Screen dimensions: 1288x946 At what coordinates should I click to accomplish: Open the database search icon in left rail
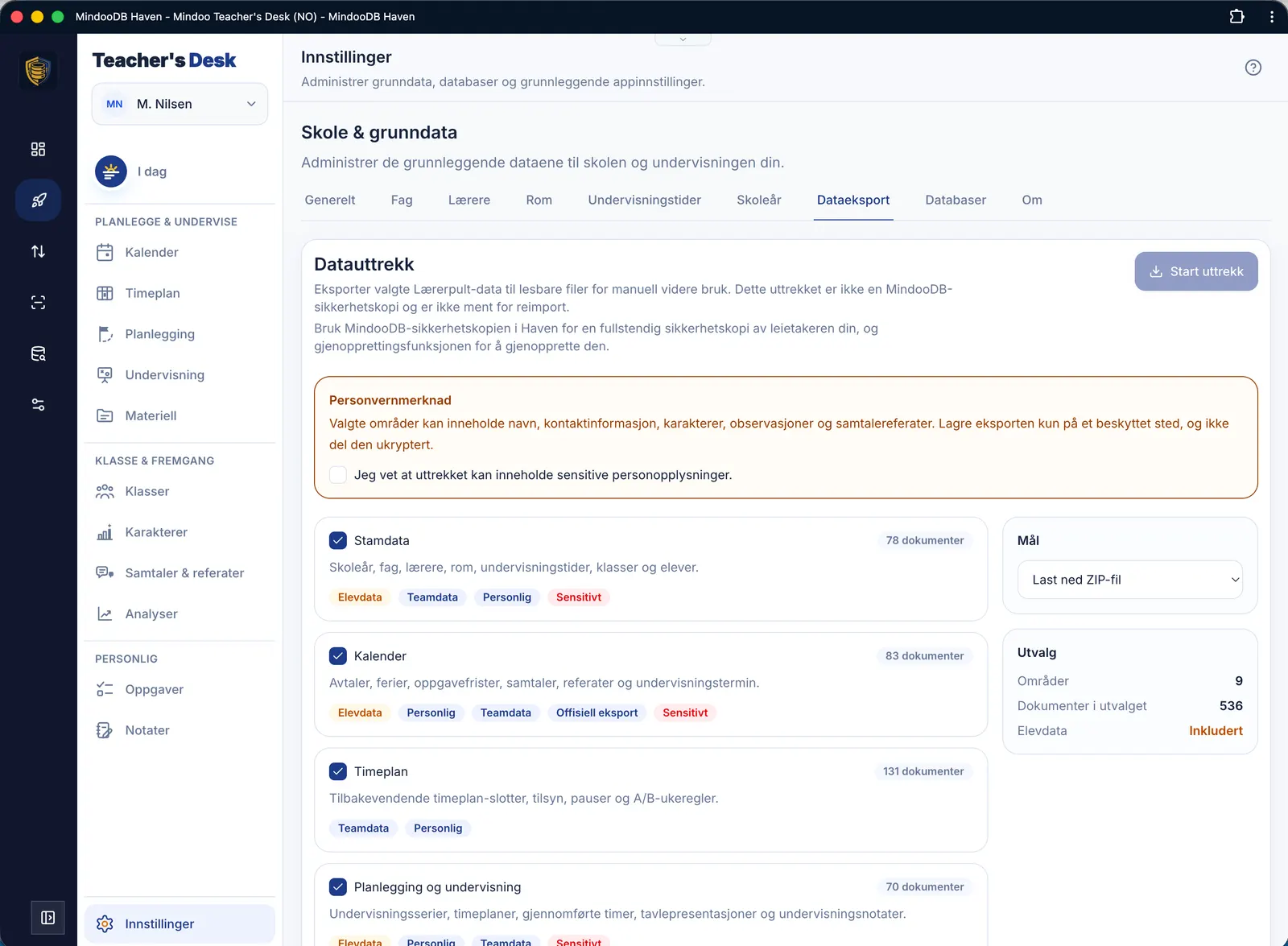tap(38, 353)
